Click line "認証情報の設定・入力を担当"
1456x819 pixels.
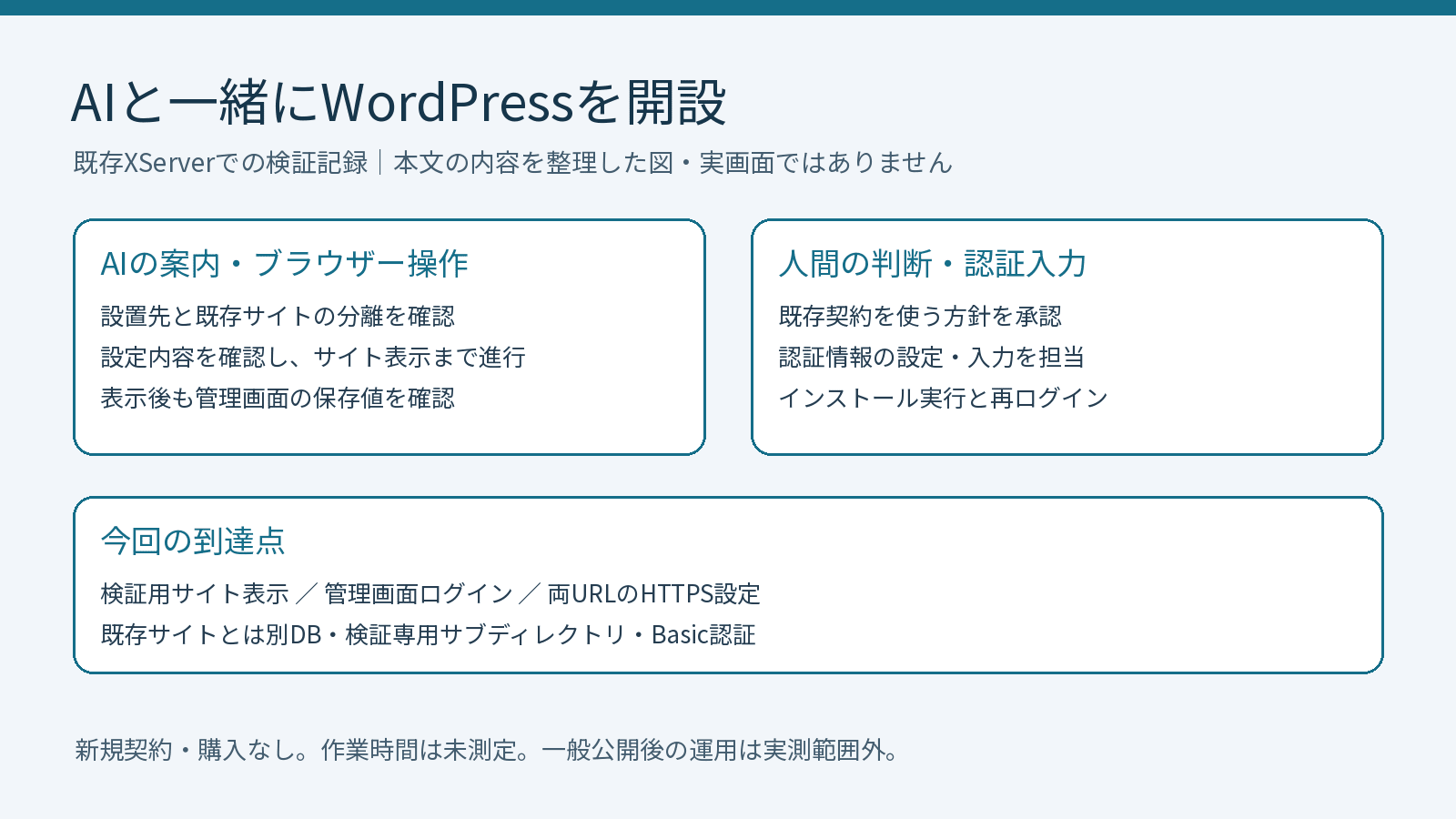[932, 358]
